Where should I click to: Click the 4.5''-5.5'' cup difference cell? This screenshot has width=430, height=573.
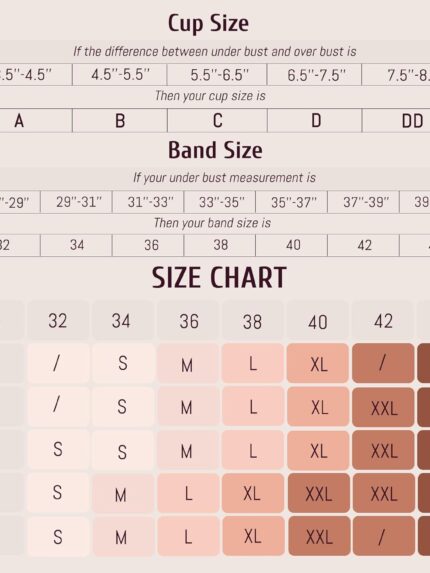pos(120,75)
